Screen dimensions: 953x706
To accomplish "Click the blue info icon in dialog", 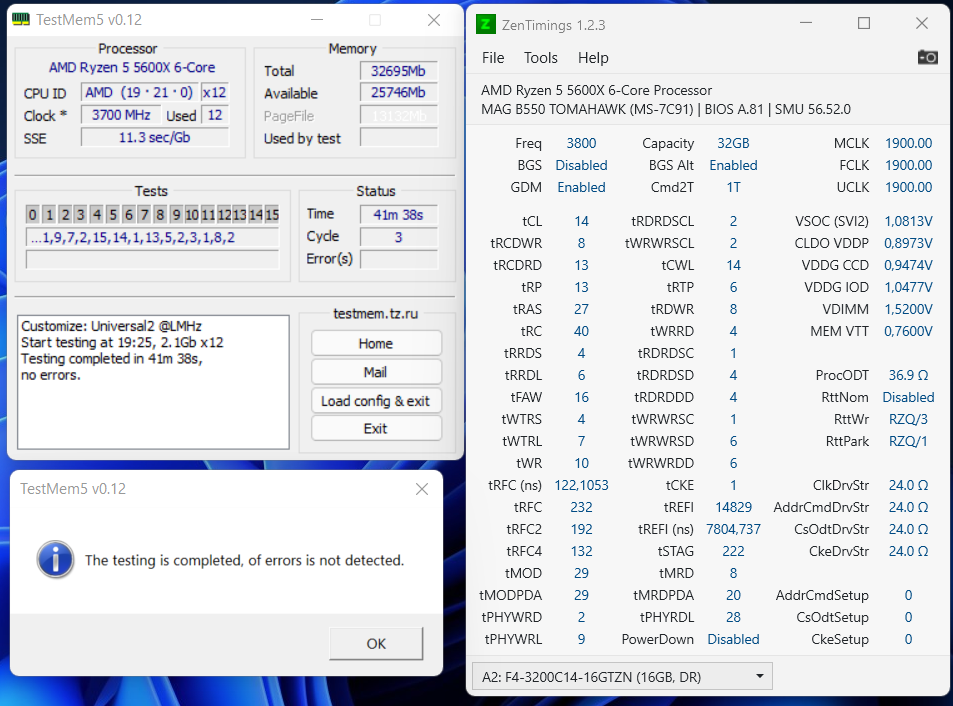I will (x=55, y=559).
